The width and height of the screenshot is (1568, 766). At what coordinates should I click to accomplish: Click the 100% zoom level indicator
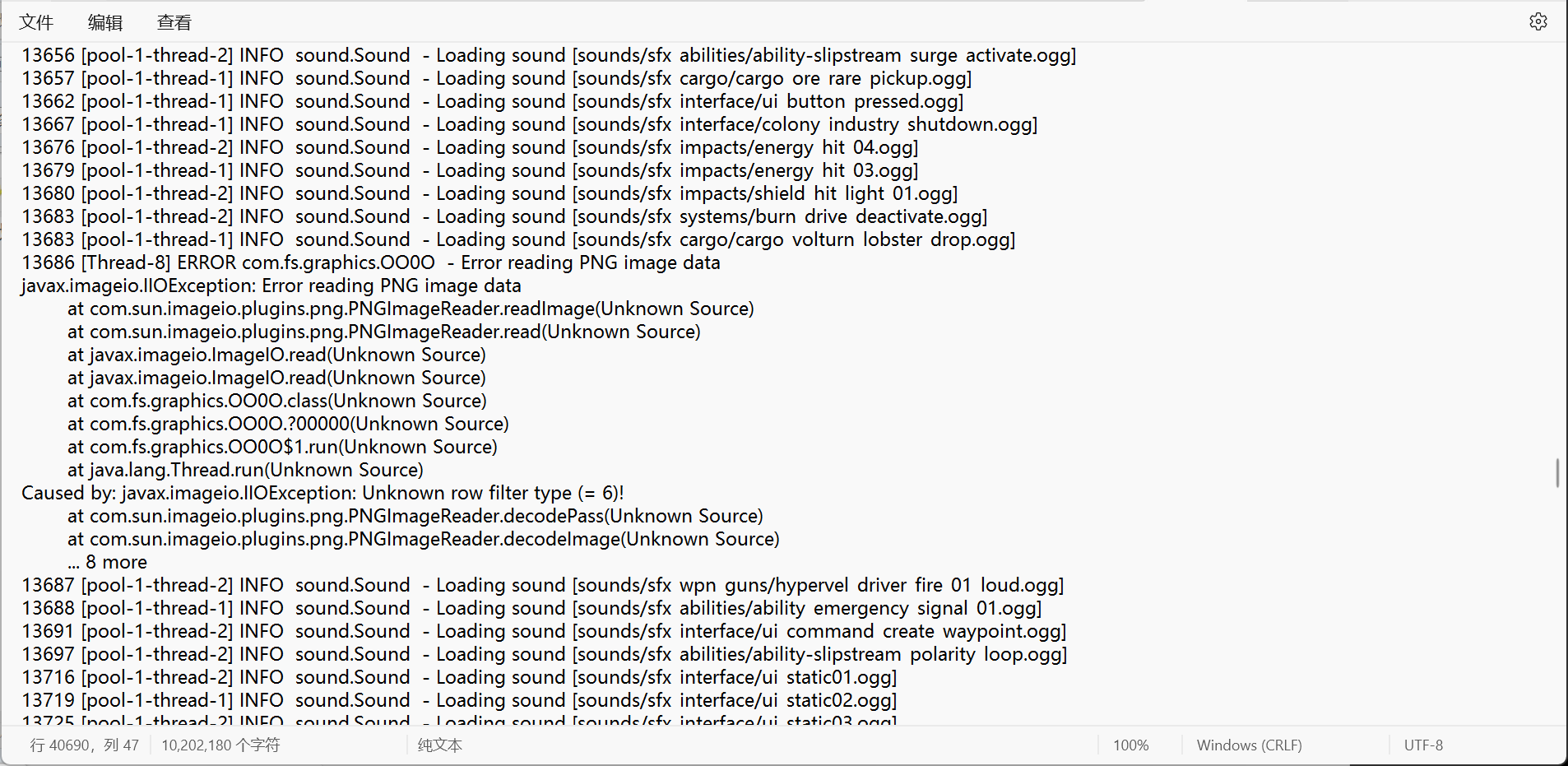(1130, 745)
